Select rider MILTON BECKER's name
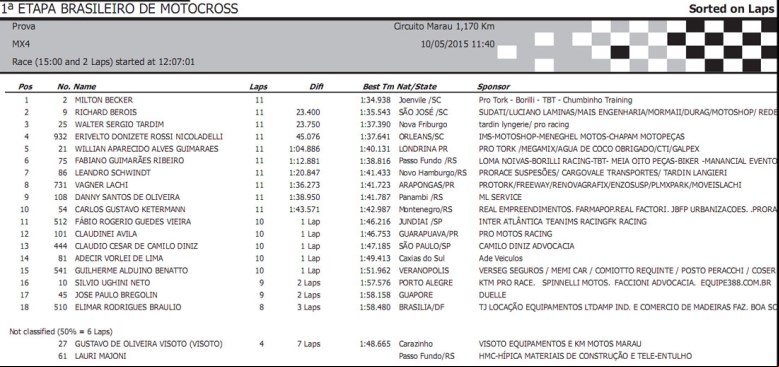The height and width of the screenshot is (367, 779). tap(104, 100)
